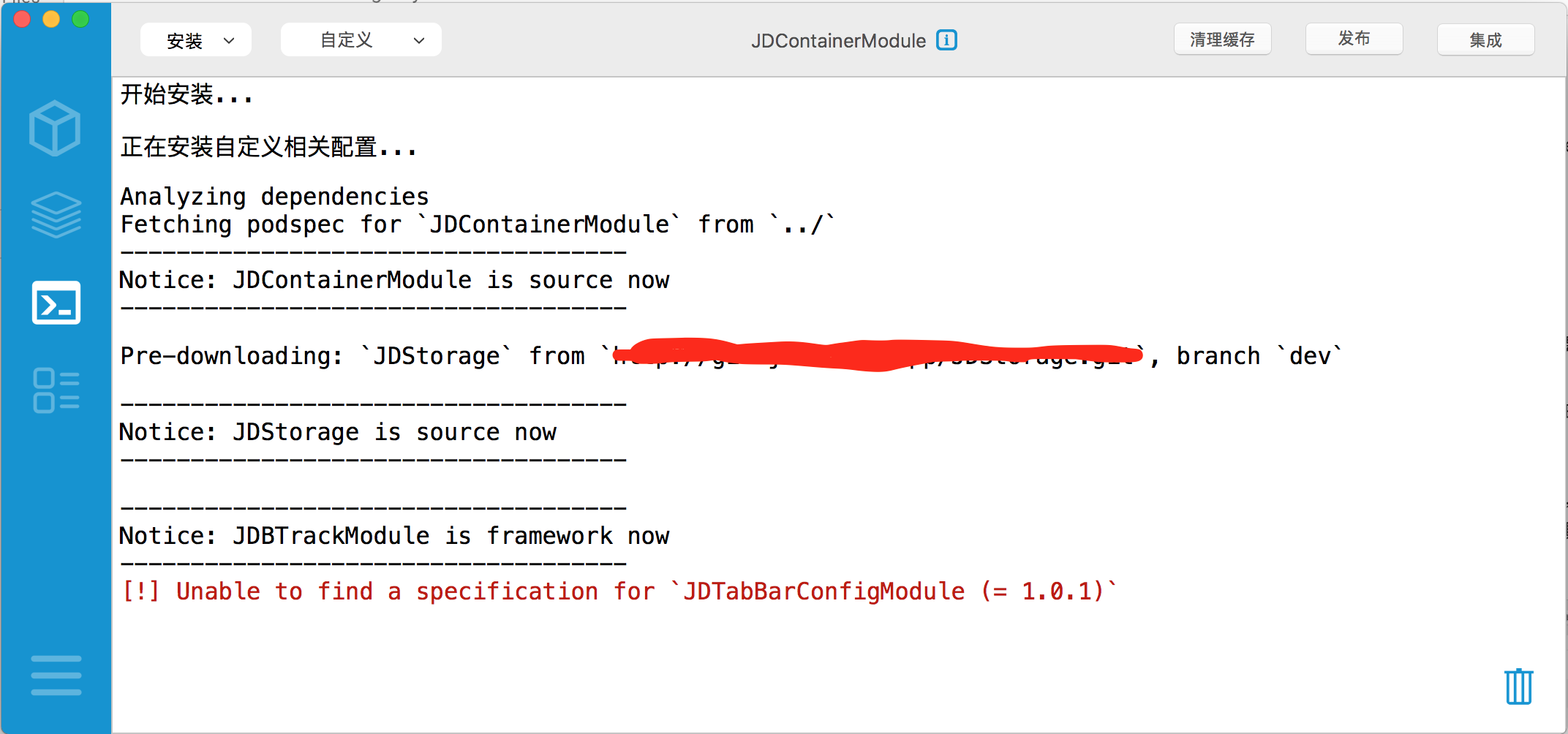Screen dimensions: 1568x734
Task: Open the list grid sidebar icon
Action: pos(56,390)
